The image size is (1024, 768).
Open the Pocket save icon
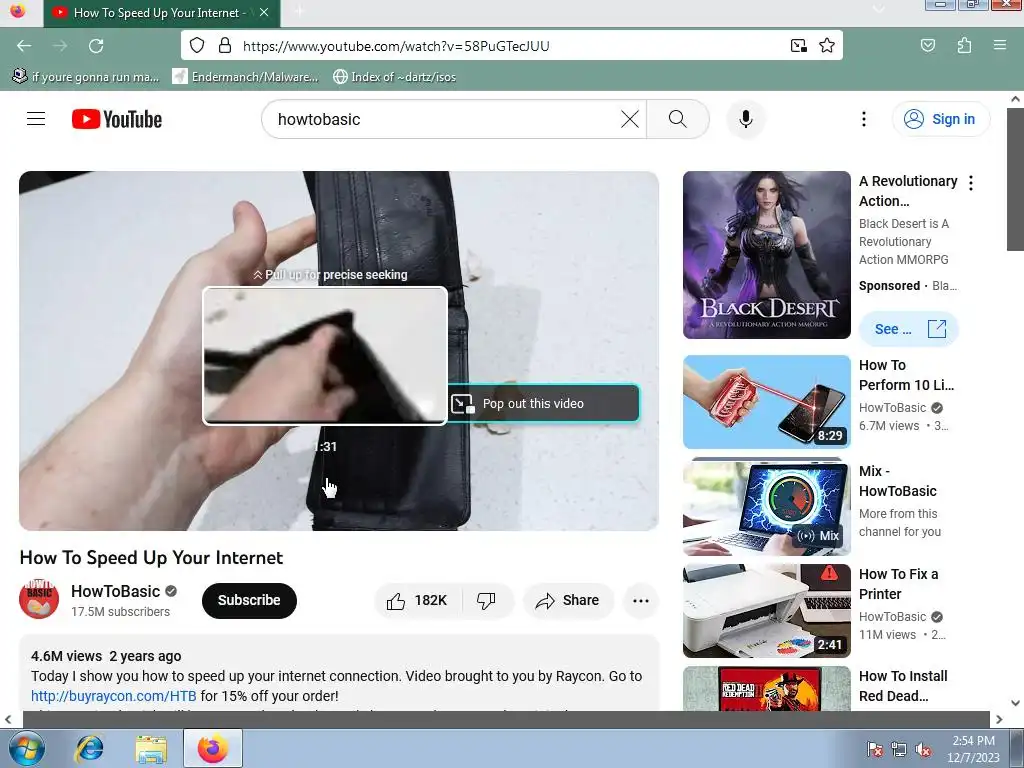(x=927, y=45)
